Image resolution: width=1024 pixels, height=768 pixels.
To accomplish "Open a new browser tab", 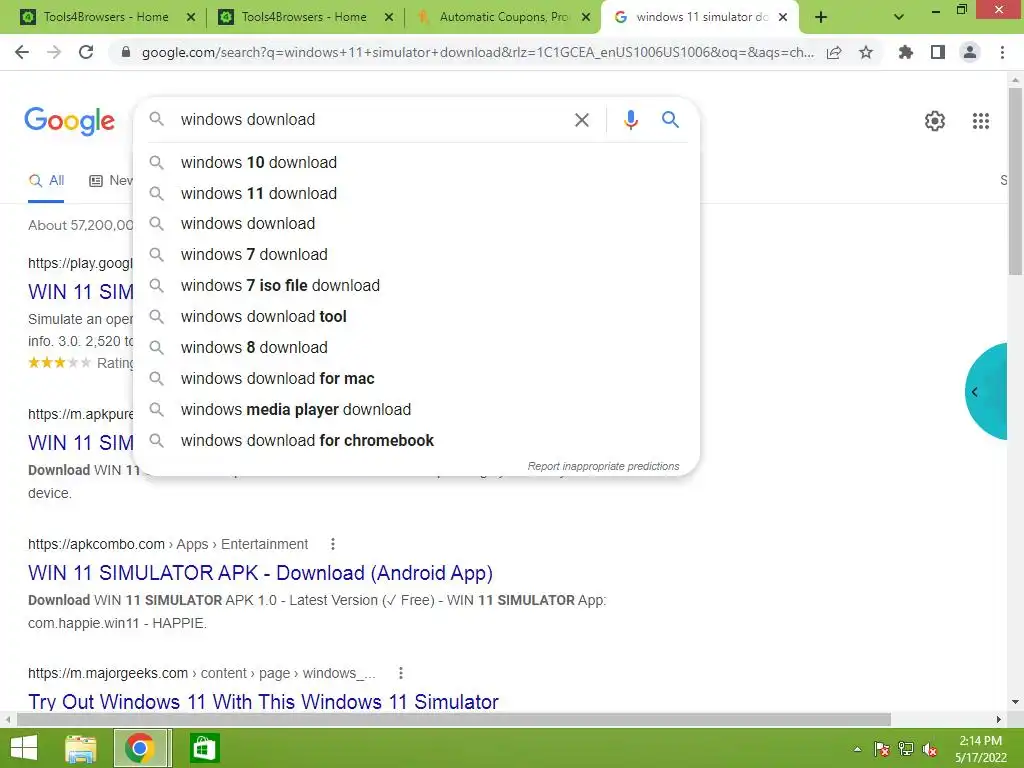I will pos(821,18).
